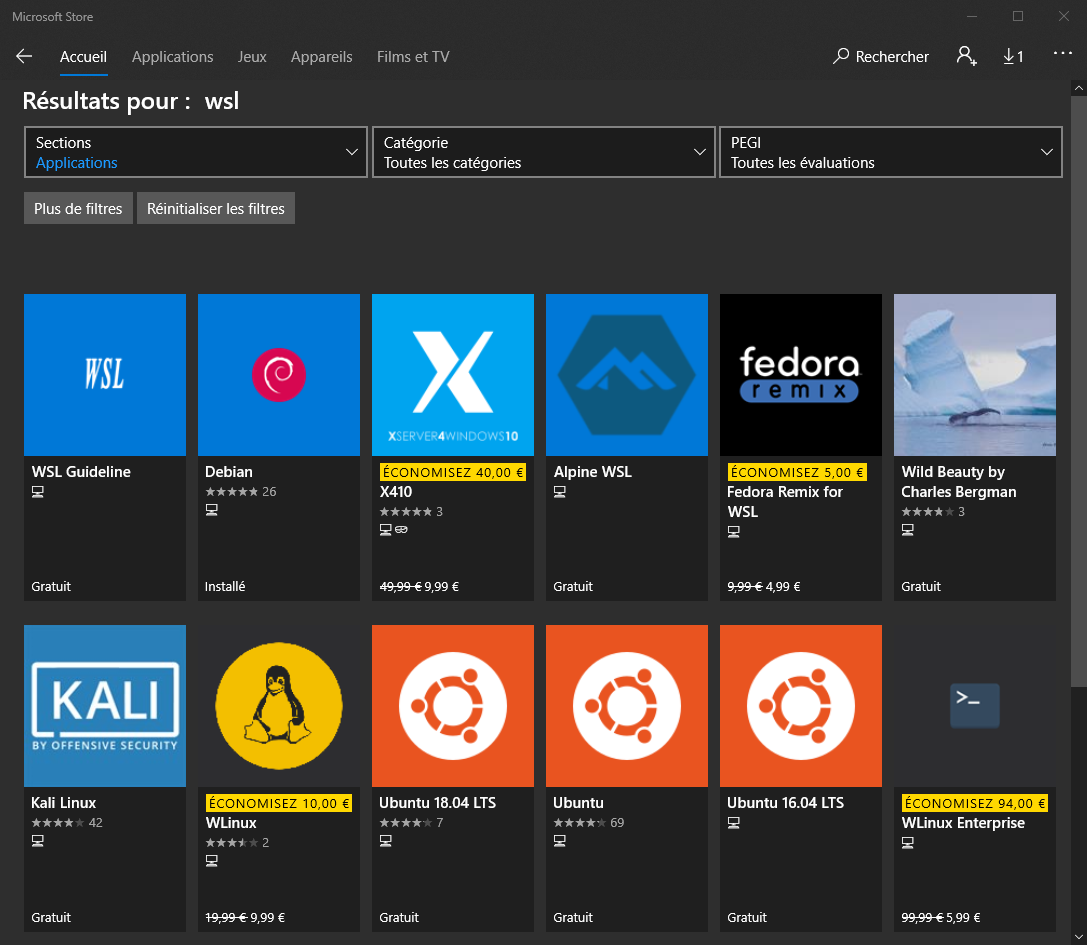This screenshot has height=945, width=1087.
Task: Click the Installé status under Debian
Action: click(x=225, y=587)
